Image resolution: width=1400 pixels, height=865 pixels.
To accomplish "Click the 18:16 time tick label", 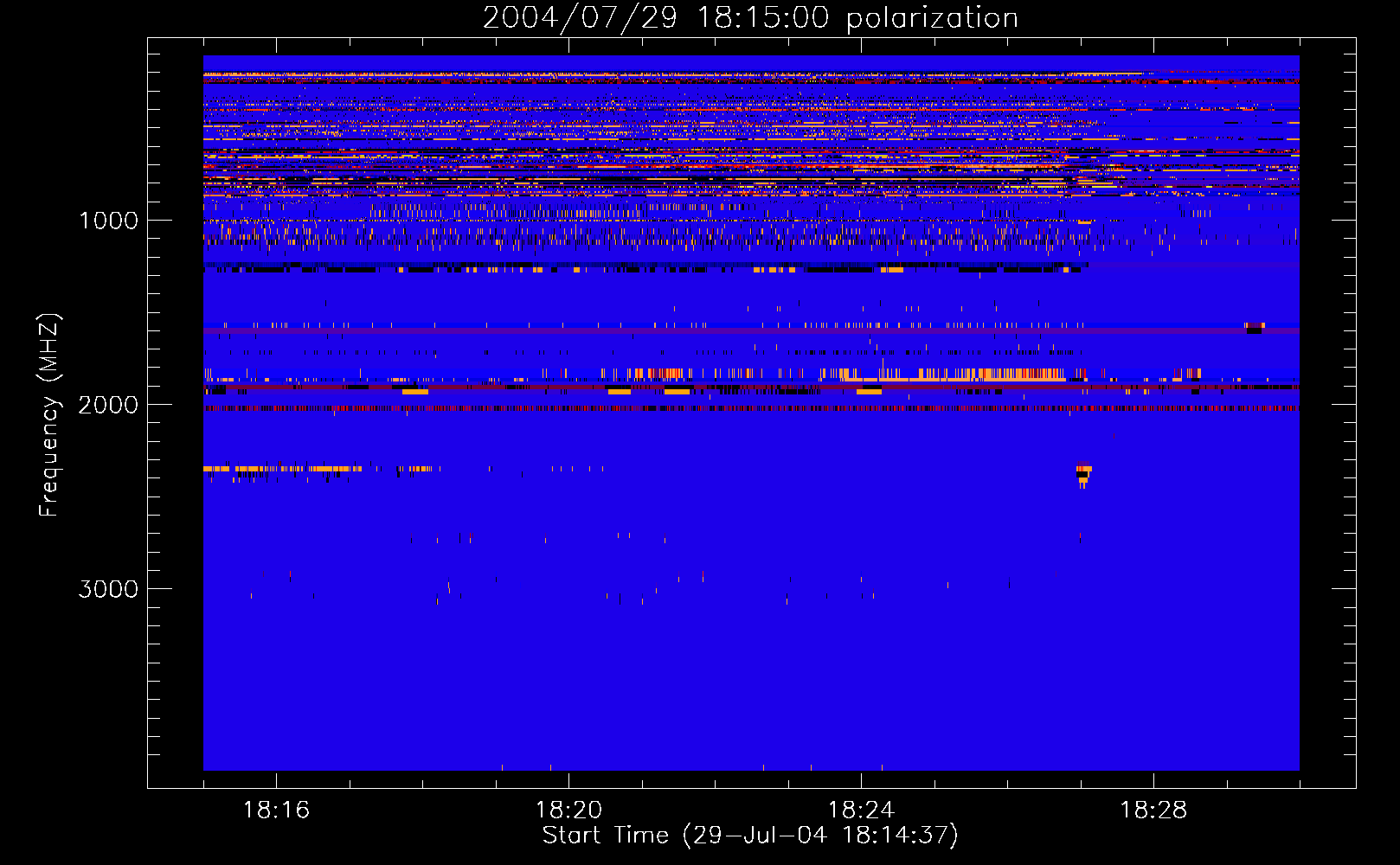I will point(276,810).
